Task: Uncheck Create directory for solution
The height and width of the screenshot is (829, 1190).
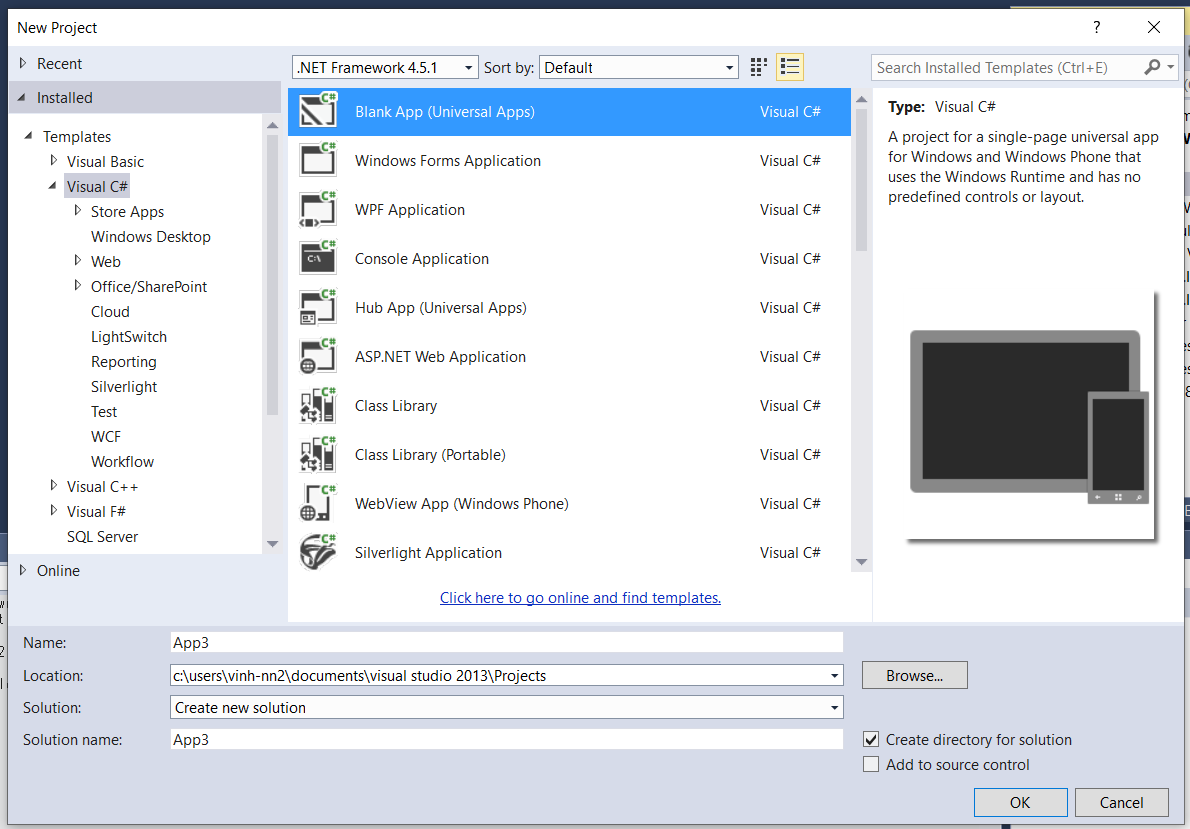Action: click(871, 739)
